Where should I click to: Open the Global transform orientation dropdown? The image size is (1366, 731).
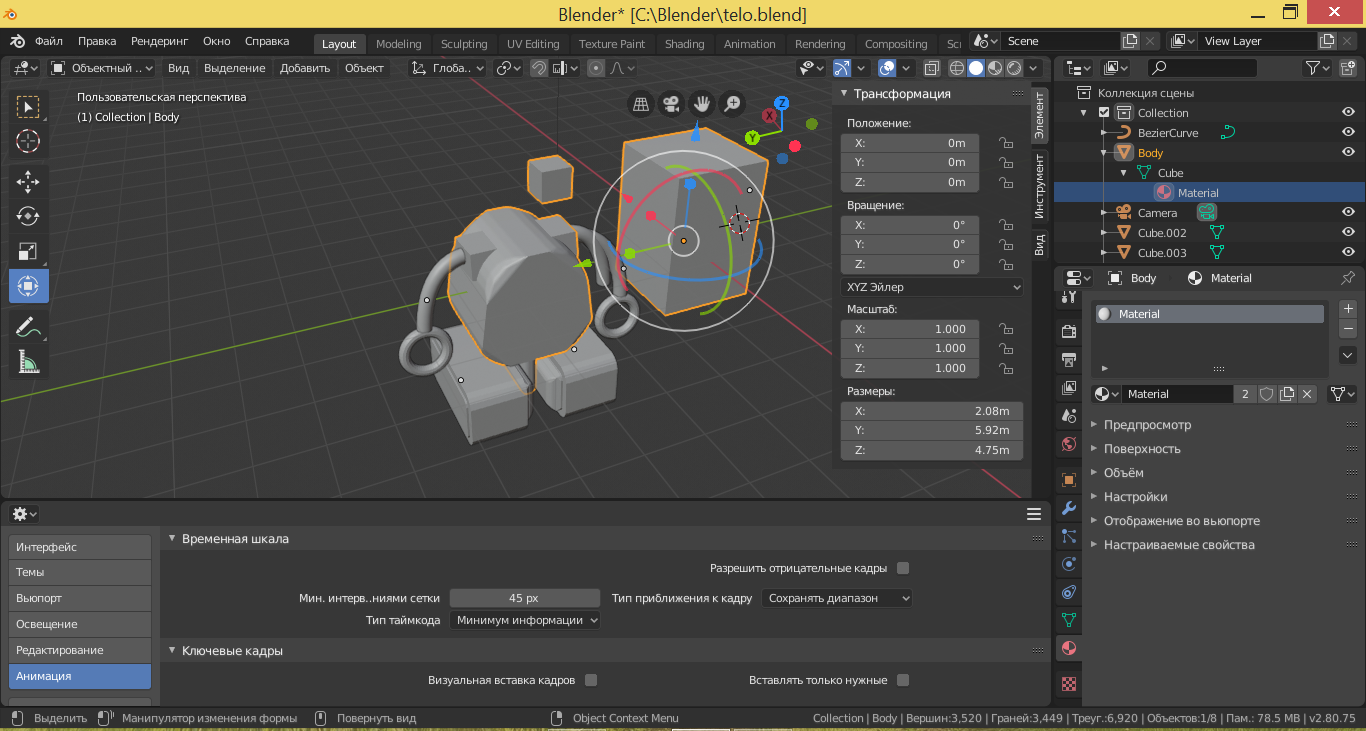click(448, 68)
